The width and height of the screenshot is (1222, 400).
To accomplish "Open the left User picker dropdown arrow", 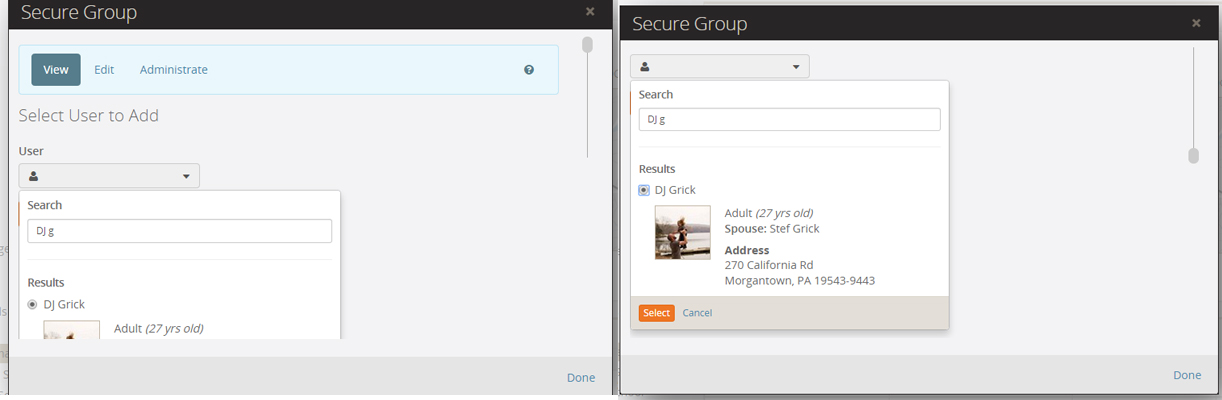I will coord(186,177).
